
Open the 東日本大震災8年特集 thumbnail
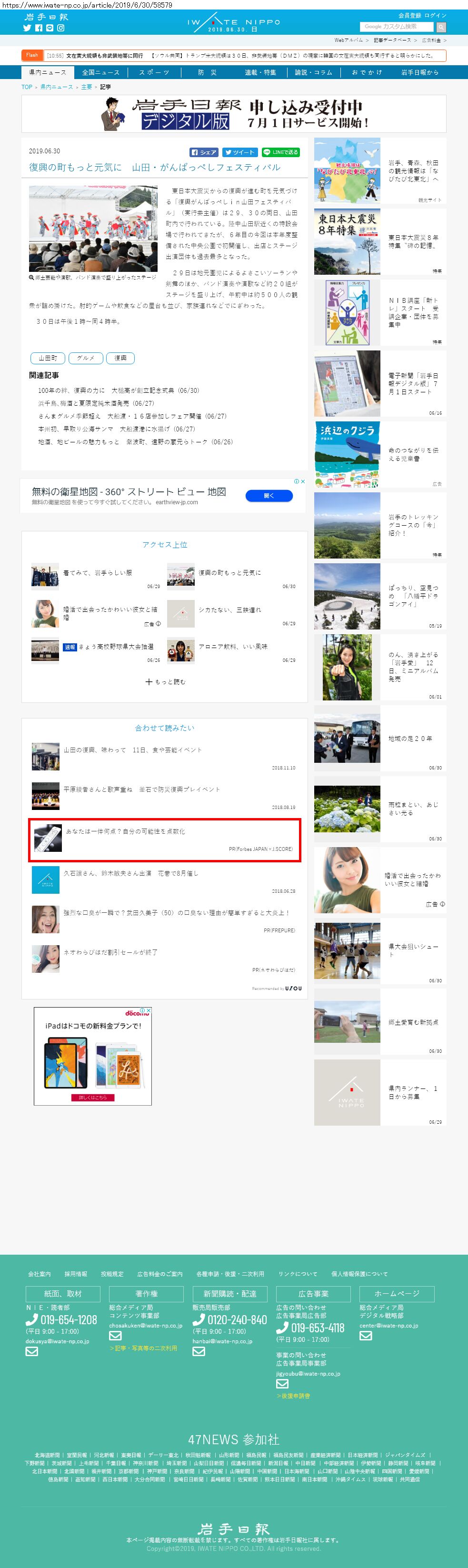[347, 242]
